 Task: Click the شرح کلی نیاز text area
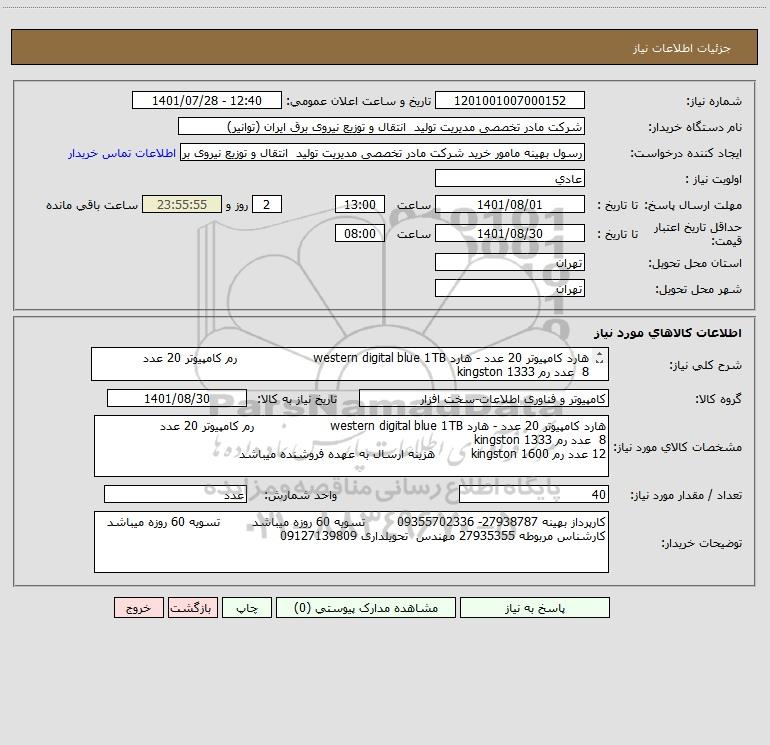tap(350, 364)
